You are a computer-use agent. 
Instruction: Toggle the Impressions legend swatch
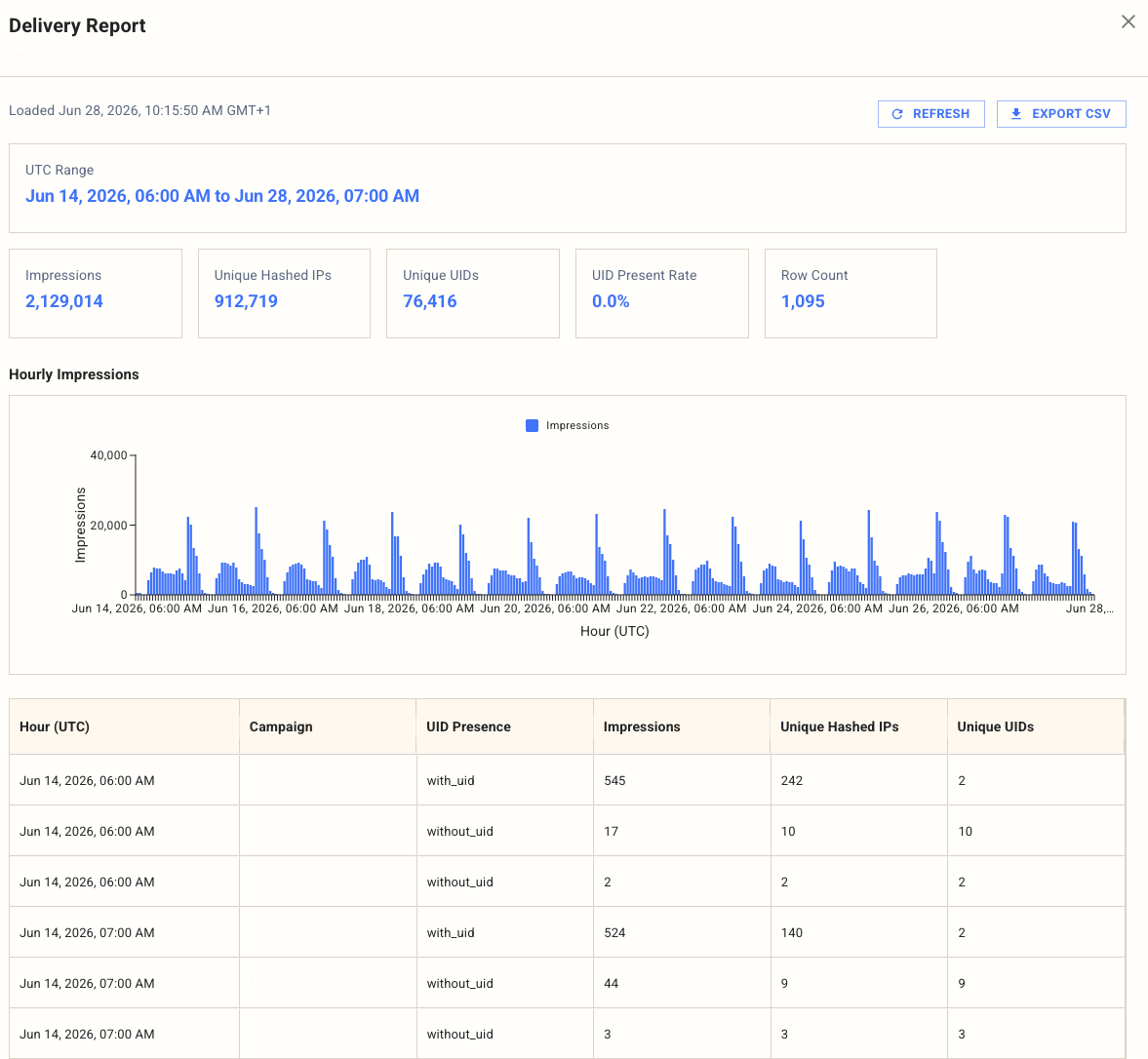(x=533, y=426)
